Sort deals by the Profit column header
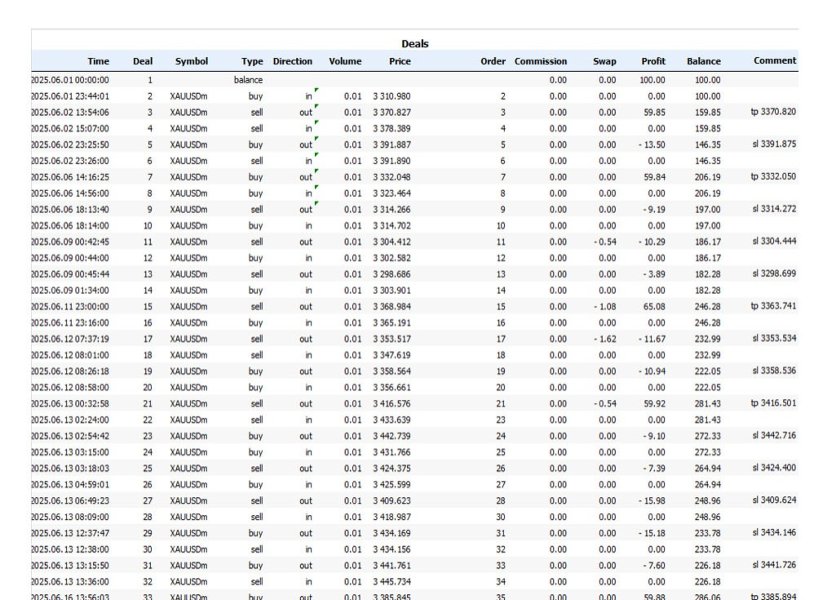Viewport: 814px width, 600px height. [653, 61]
